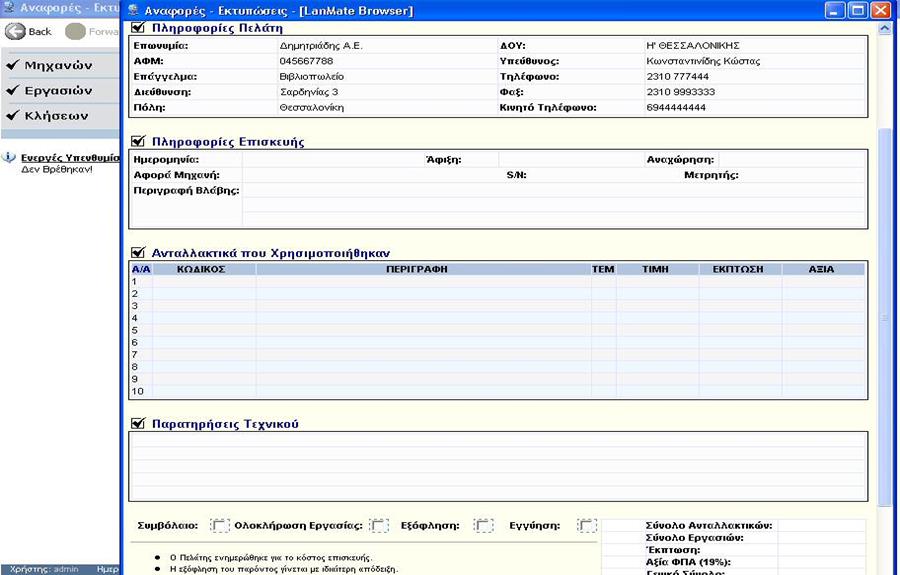Click the Μετρητής field

pyautogui.click(x=804, y=175)
